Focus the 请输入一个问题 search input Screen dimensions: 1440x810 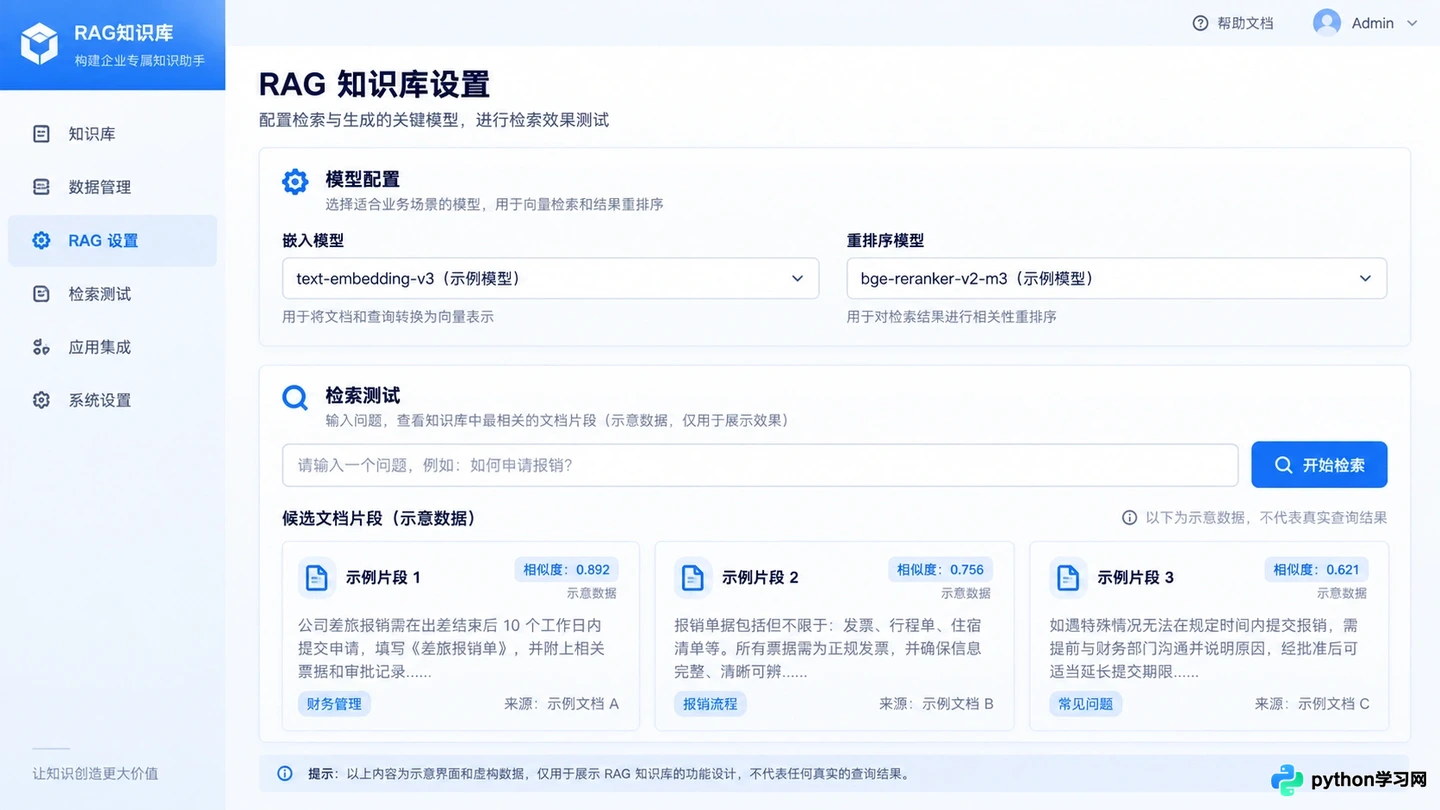point(760,465)
